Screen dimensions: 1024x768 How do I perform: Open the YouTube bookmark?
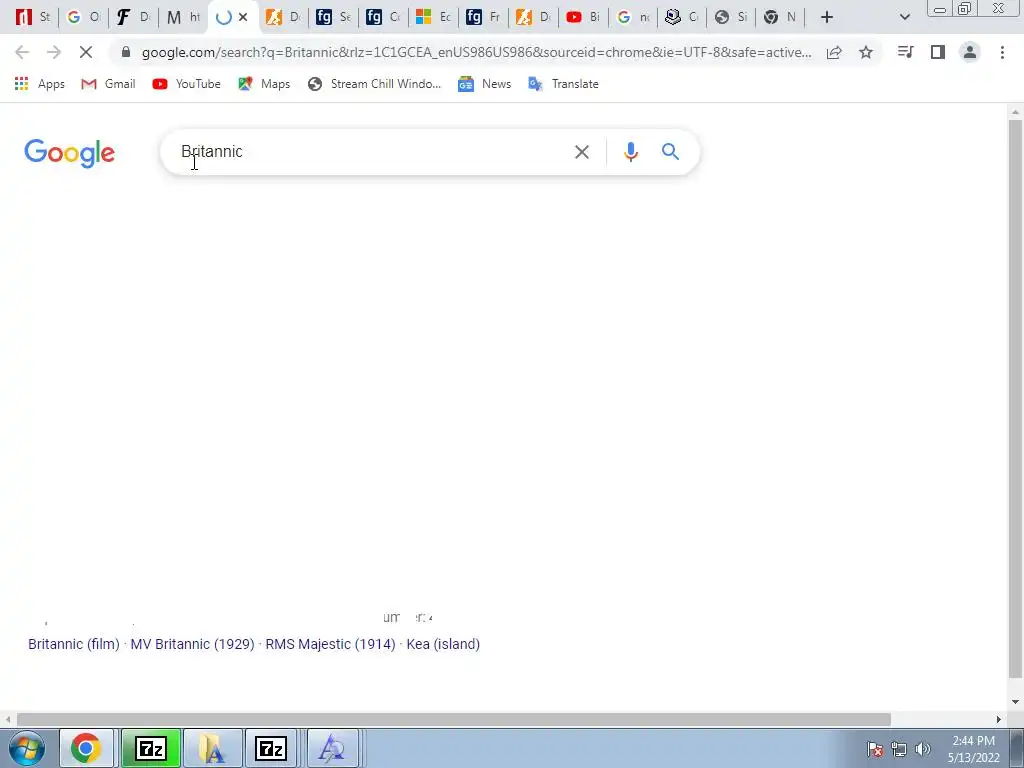click(186, 84)
